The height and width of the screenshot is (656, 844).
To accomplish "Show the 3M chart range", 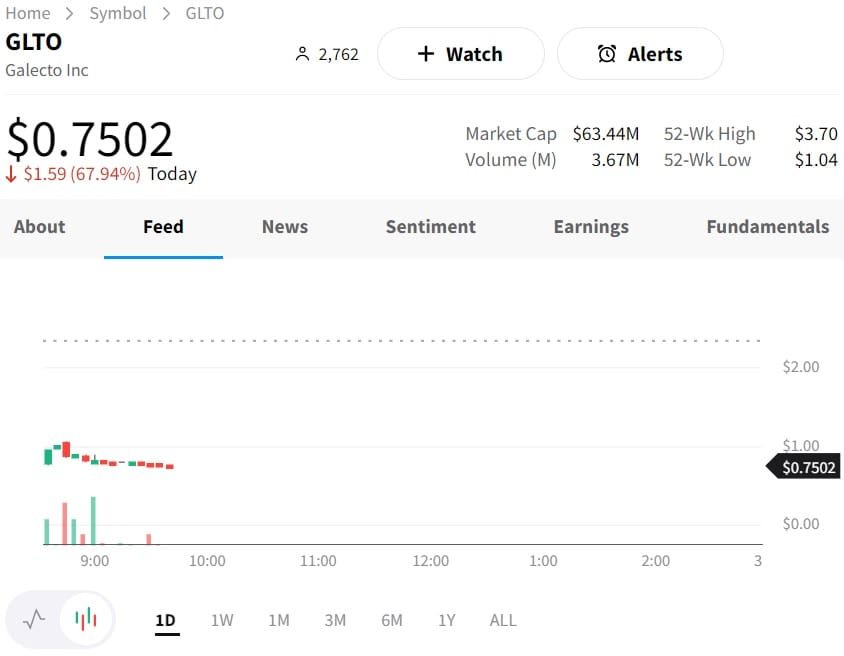I will tap(335, 620).
